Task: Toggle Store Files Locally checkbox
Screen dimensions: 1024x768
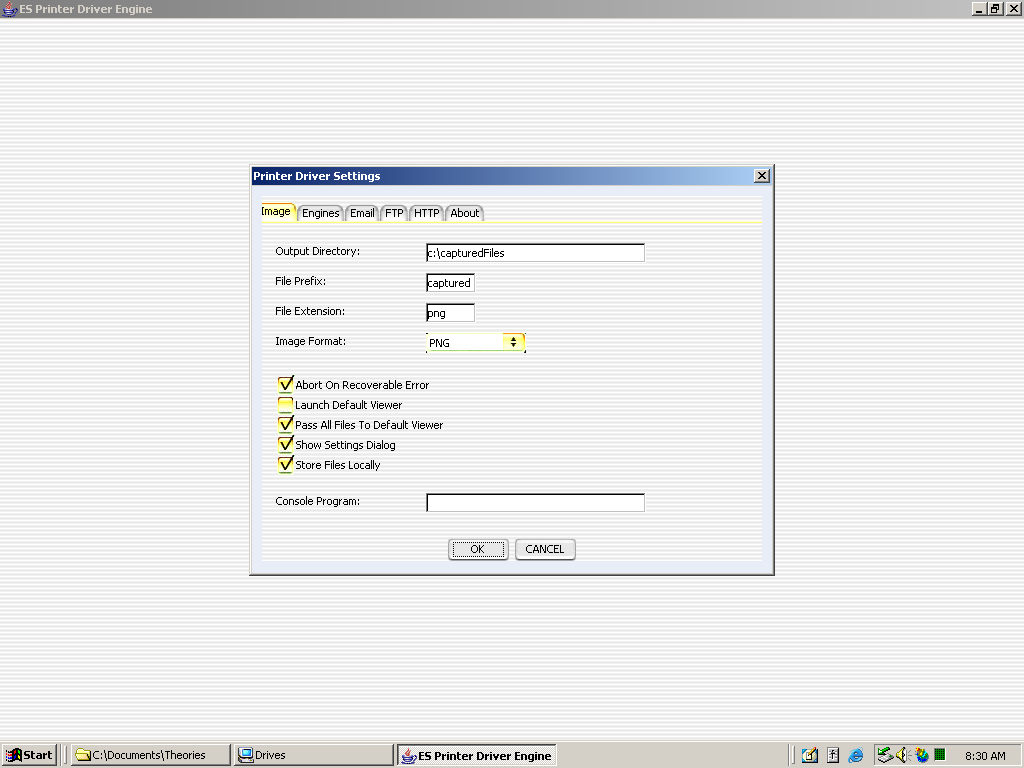Action: pyautogui.click(x=286, y=465)
